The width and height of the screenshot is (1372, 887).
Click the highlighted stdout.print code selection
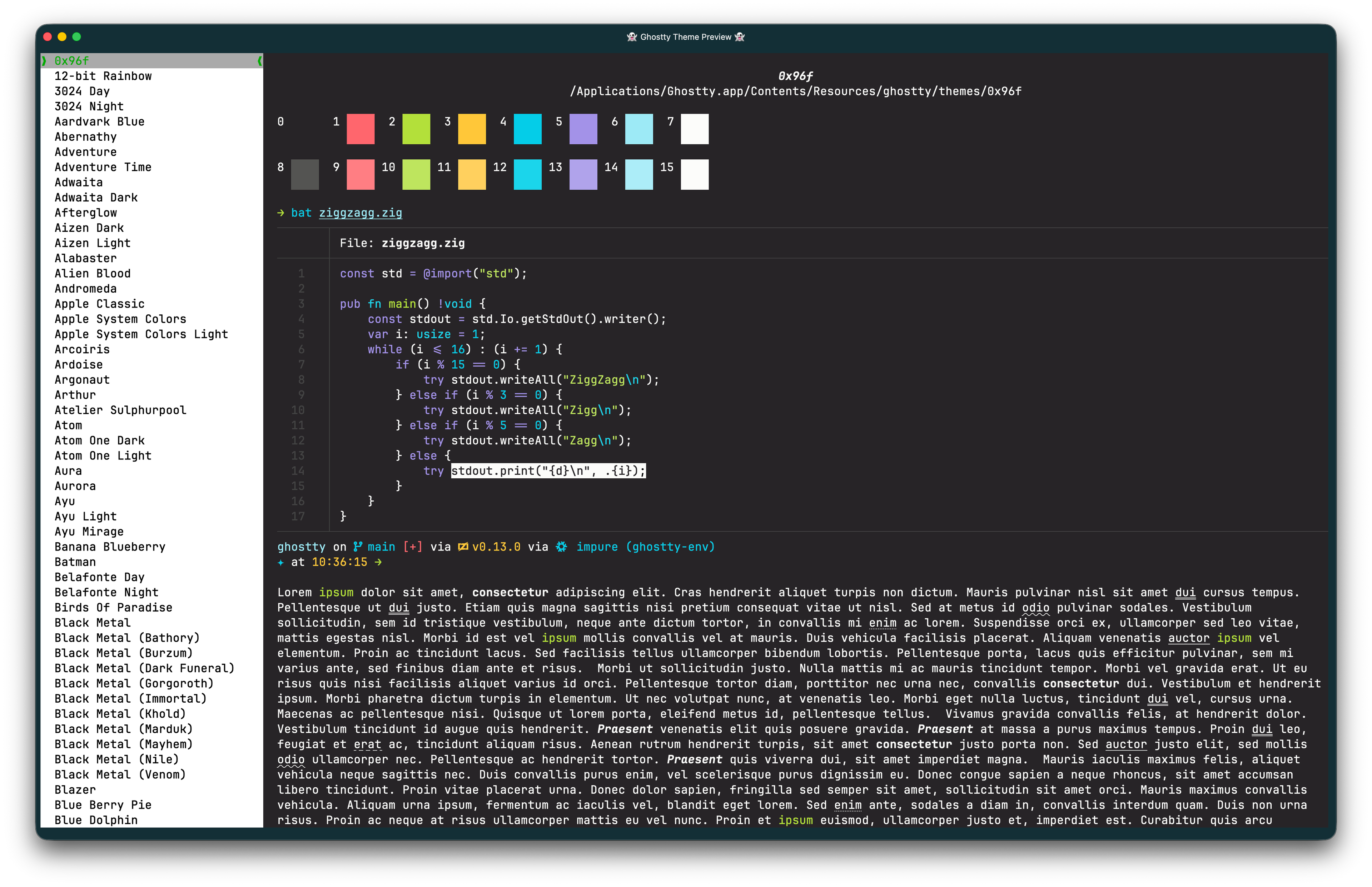(x=548, y=471)
